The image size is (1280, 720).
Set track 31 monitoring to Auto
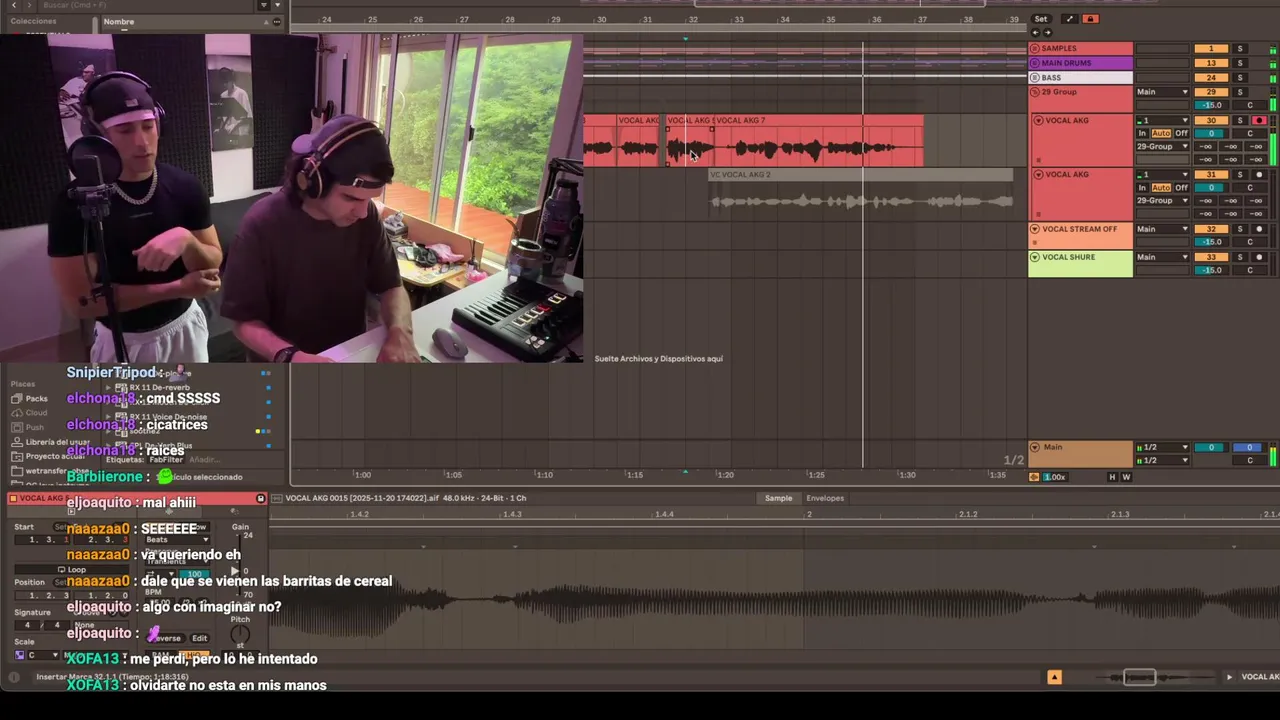1161,187
